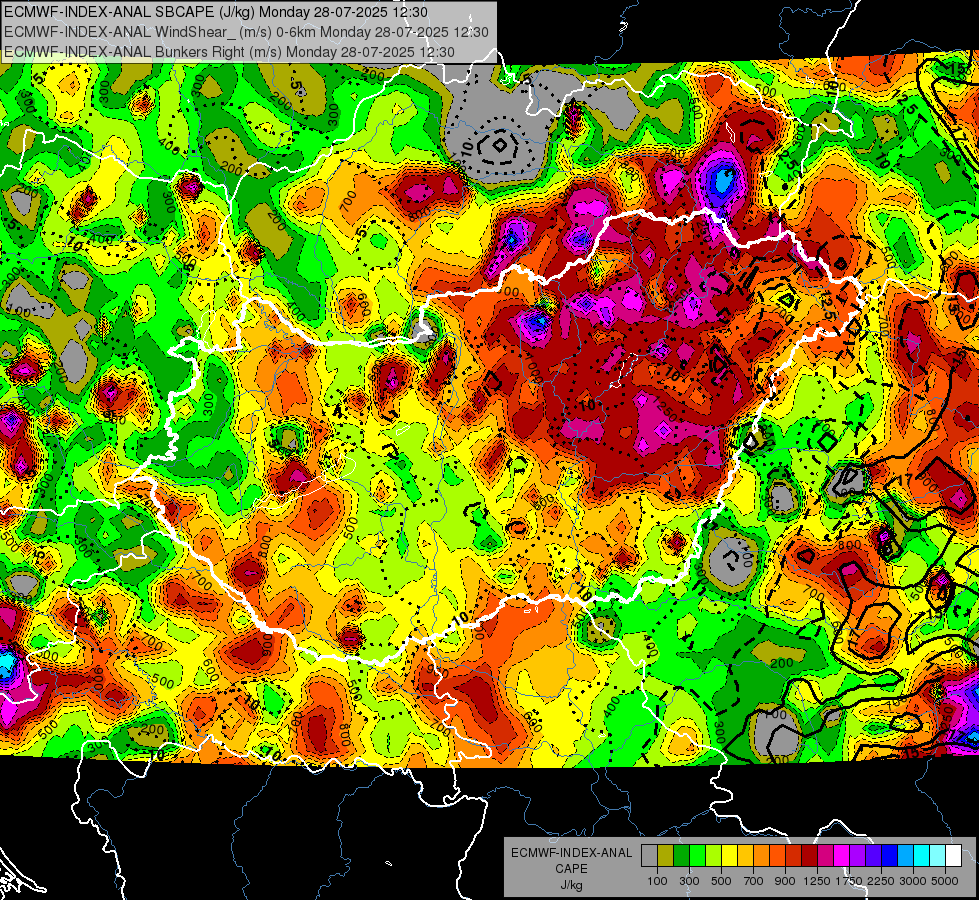Click the 500 legend tick label
The width and height of the screenshot is (979, 900).
click(721, 881)
